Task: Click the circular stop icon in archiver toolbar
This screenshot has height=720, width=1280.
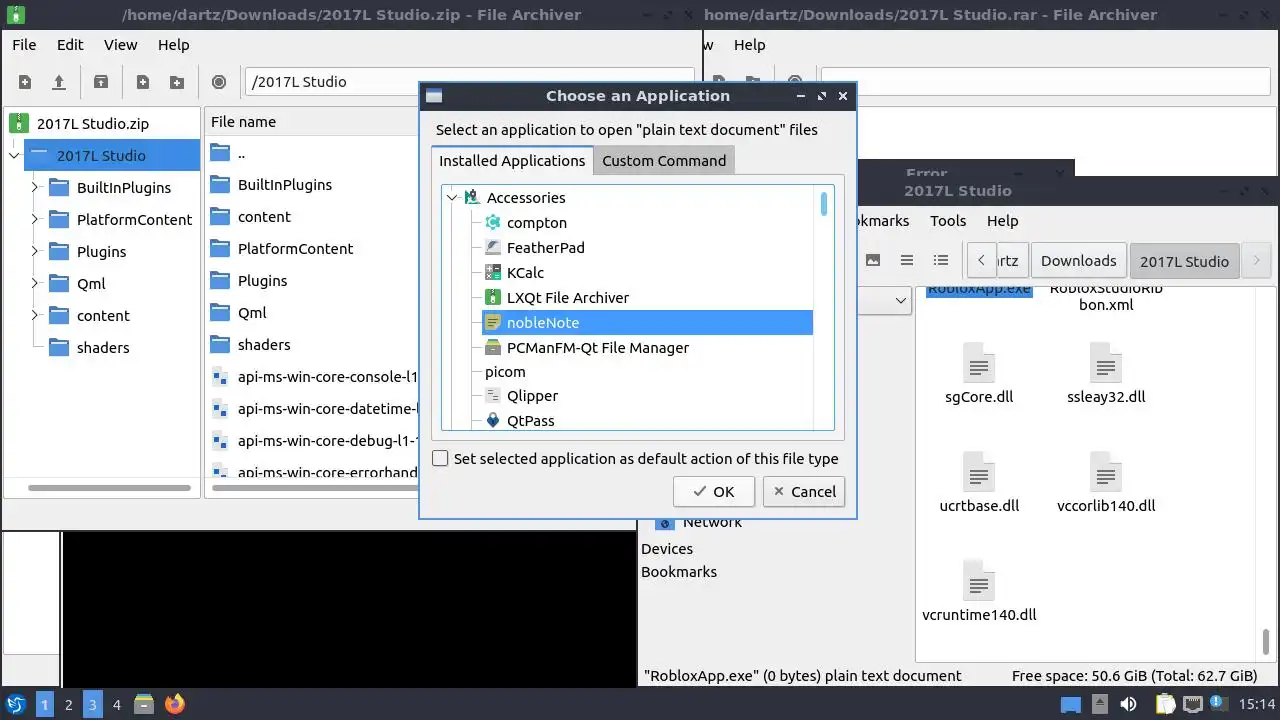Action: [219, 82]
